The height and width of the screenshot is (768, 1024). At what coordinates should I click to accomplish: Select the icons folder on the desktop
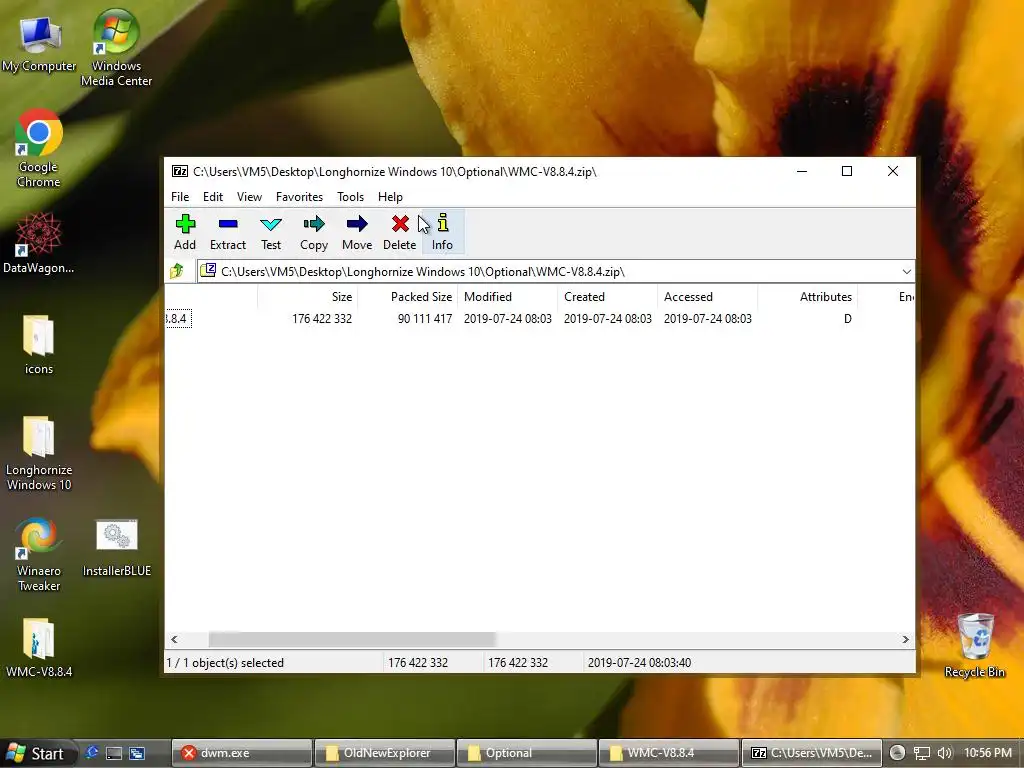(39, 345)
